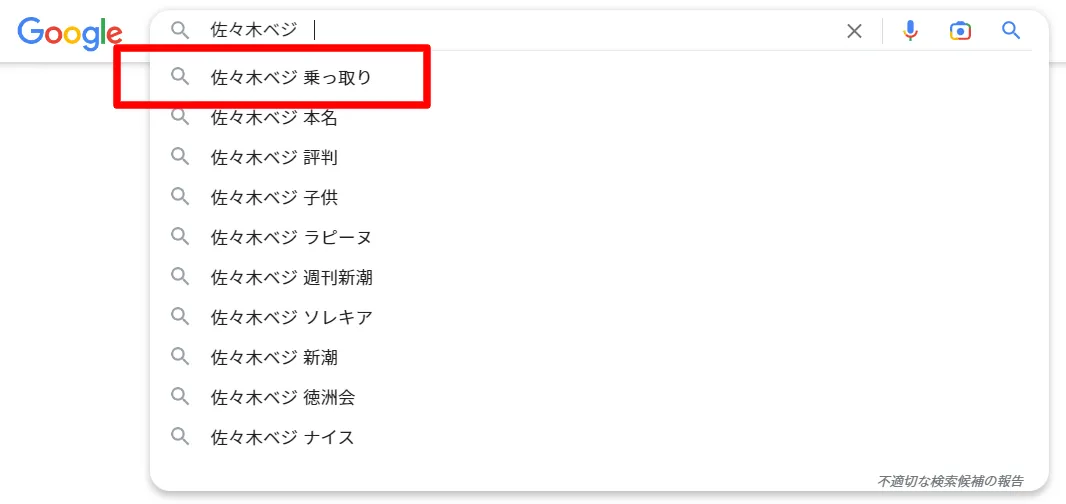Choose suggestion 佐々木ベジ 週刊新潮
Viewport: 1066px width, 504px height.
[x=598, y=278]
